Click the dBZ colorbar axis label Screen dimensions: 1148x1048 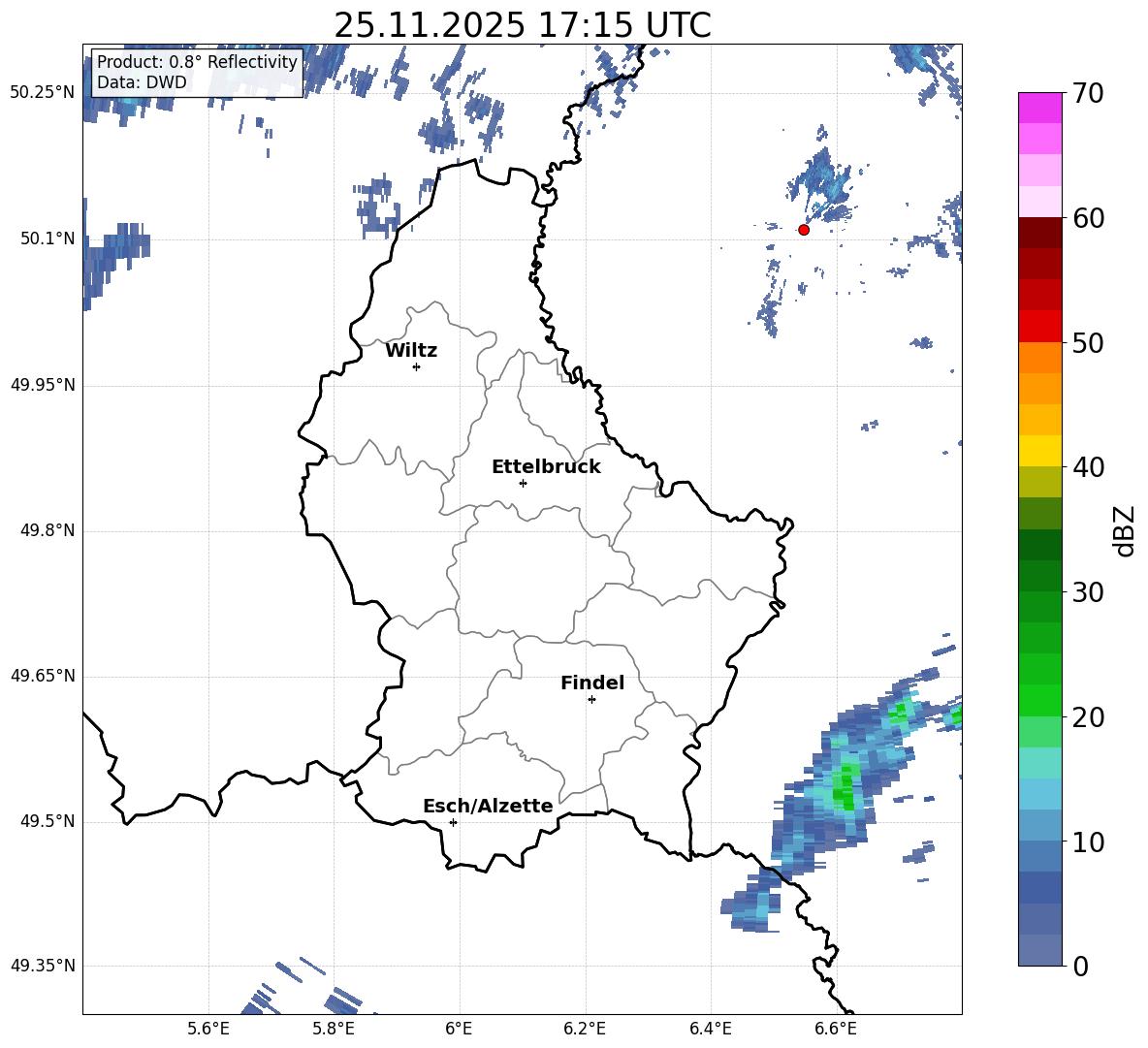coord(1124,530)
